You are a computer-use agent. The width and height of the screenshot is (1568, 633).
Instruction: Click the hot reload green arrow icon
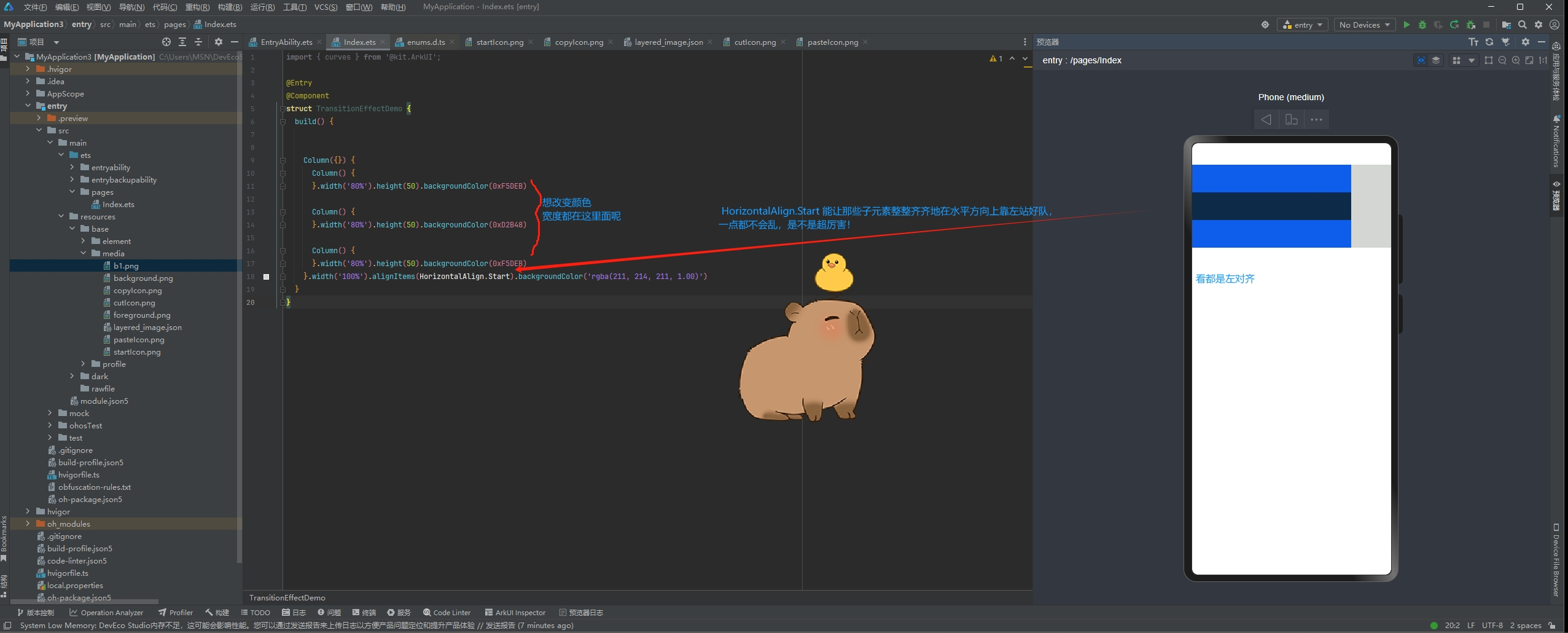(1454, 25)
